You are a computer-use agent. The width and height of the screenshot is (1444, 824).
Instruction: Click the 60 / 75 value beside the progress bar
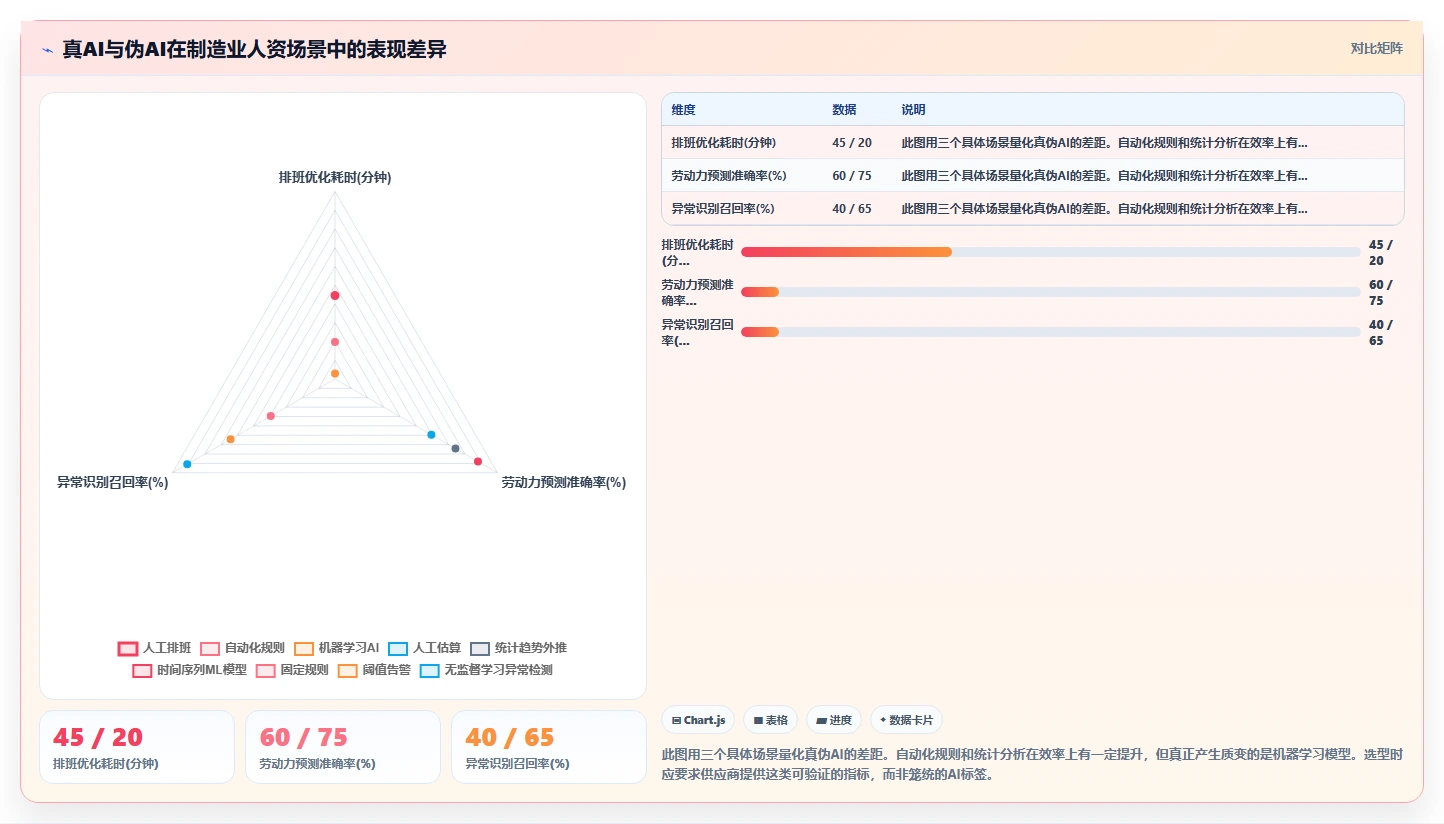(x=1381, y=292)
